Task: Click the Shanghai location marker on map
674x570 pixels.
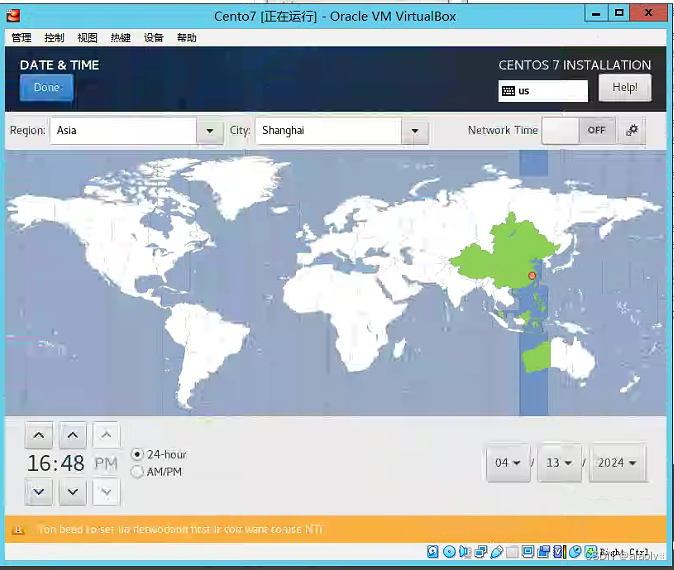Action: pyautogui.click(x=532, y=276)
